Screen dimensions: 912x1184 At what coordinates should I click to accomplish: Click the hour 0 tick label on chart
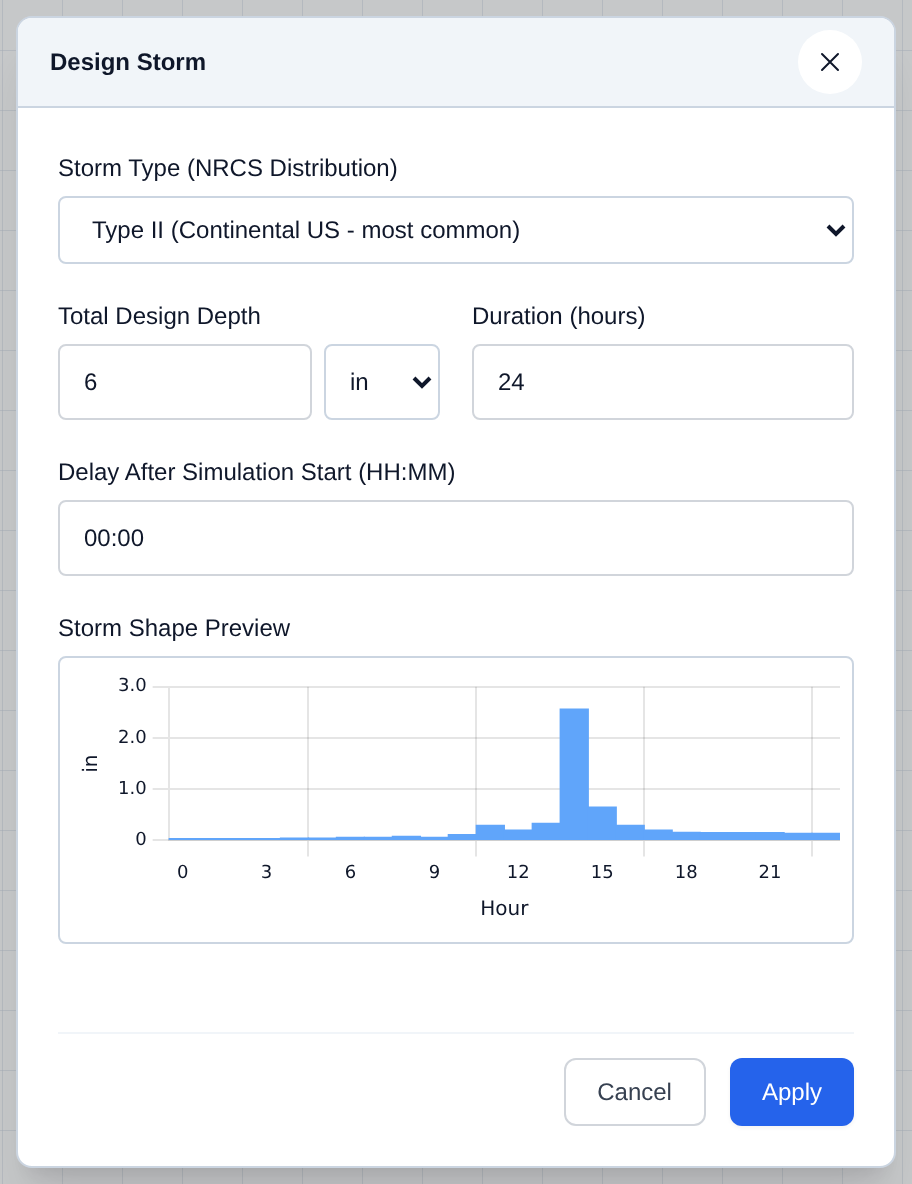click(x=183, y=872)
